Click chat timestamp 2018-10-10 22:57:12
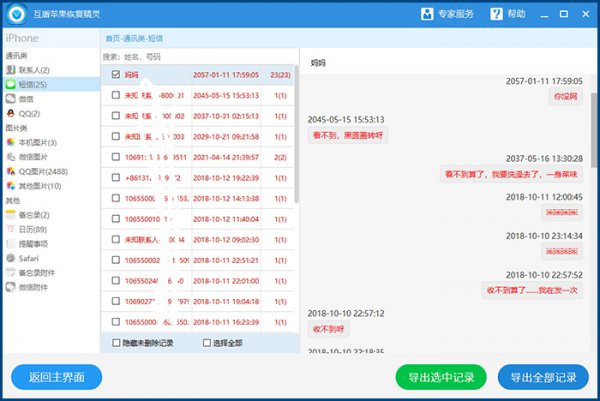 [346, 313]
